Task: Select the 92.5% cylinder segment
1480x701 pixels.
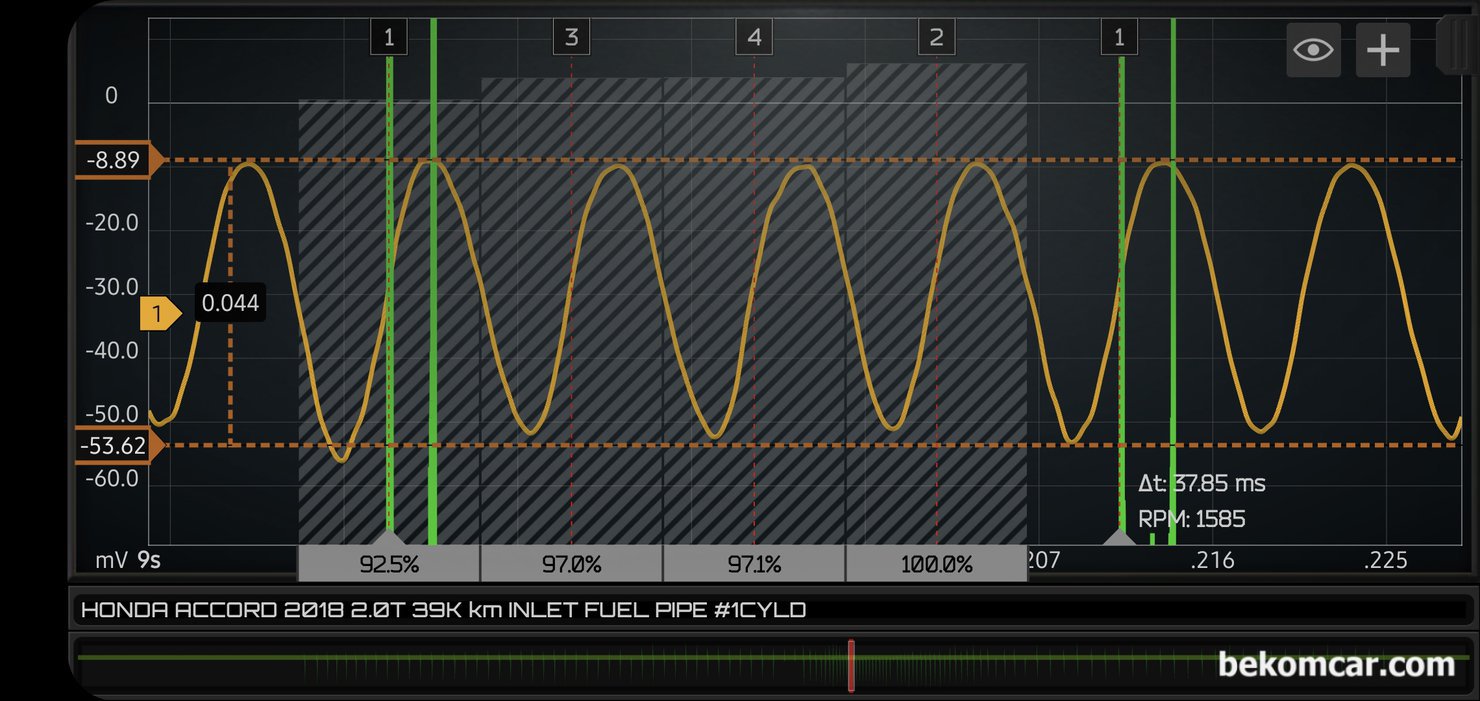Action: [389, 564]
